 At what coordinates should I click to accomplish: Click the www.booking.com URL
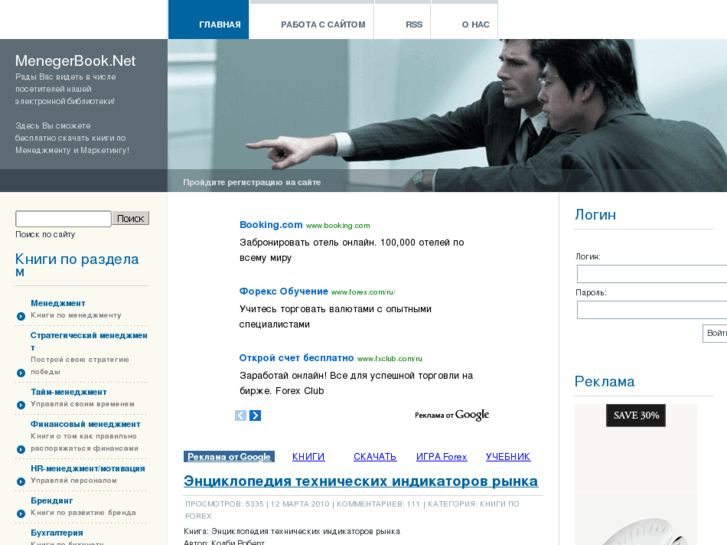[x=338, y=225]
